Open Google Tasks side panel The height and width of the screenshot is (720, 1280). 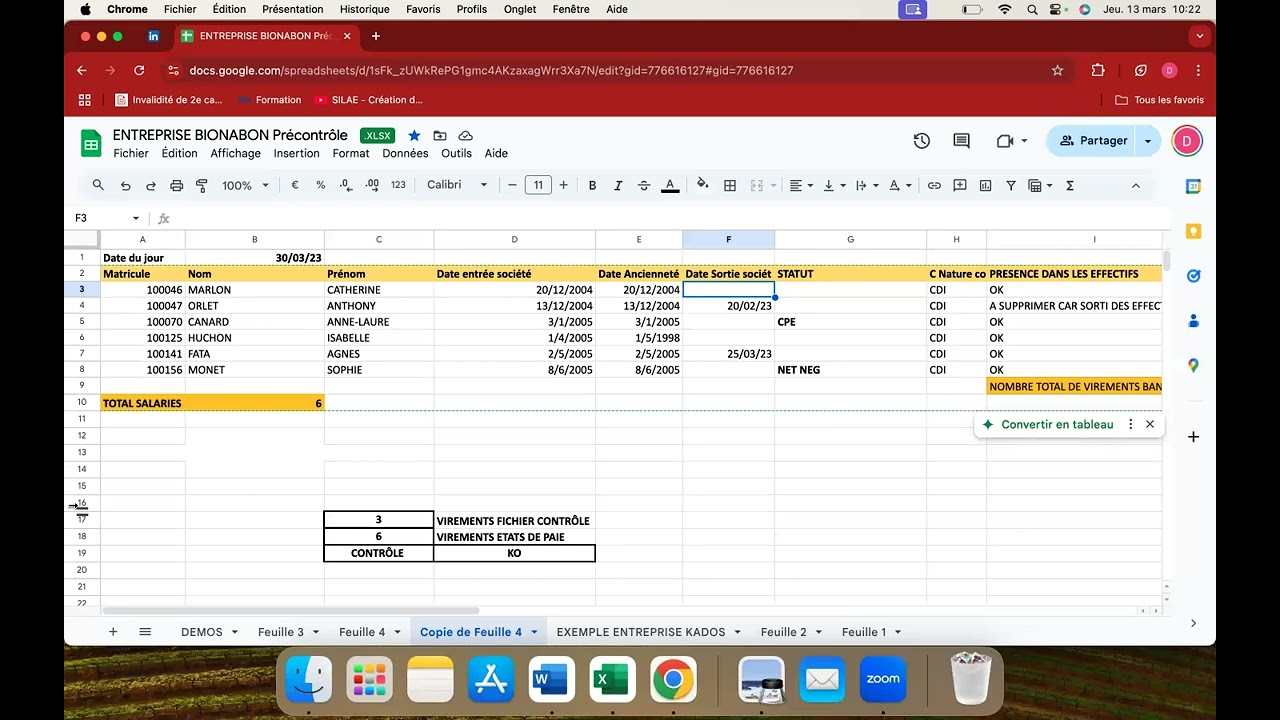click(1193, 276)
